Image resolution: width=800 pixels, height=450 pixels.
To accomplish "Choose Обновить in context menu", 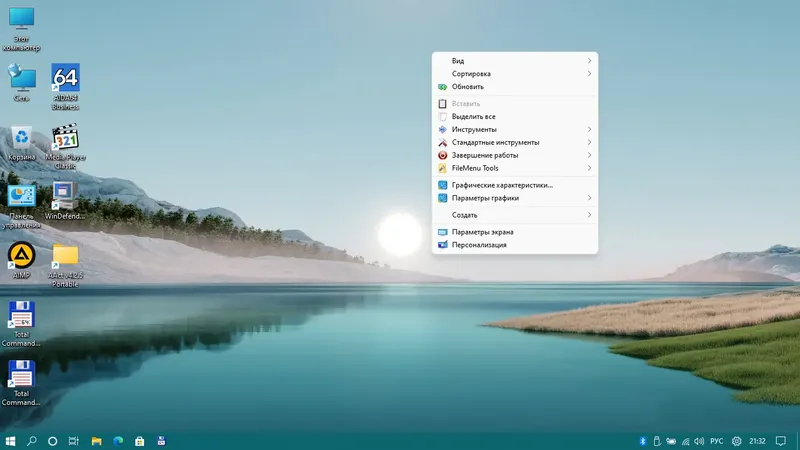I will click(x=515, y=87).
